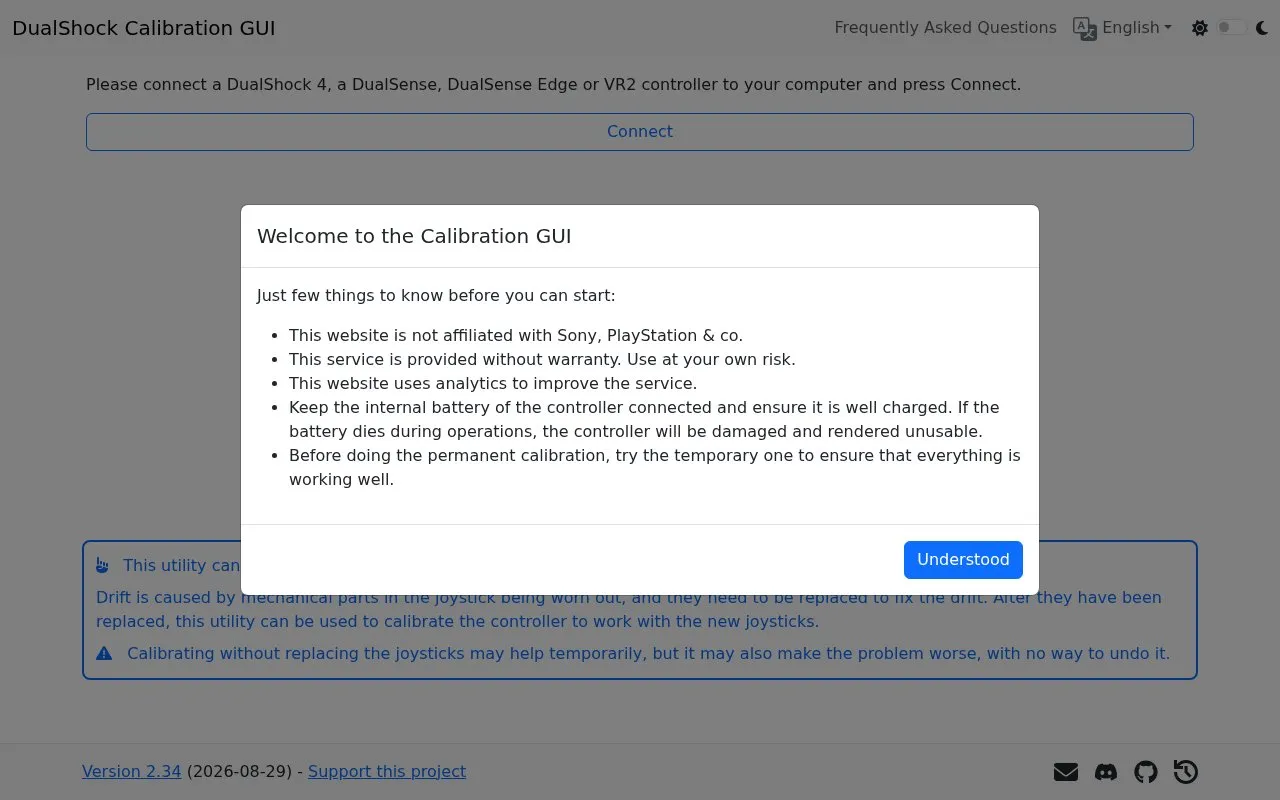Click 'not affiliated with Sony' bullet
The width and height of the screenshot is (1280, 800).
[516, 336]
